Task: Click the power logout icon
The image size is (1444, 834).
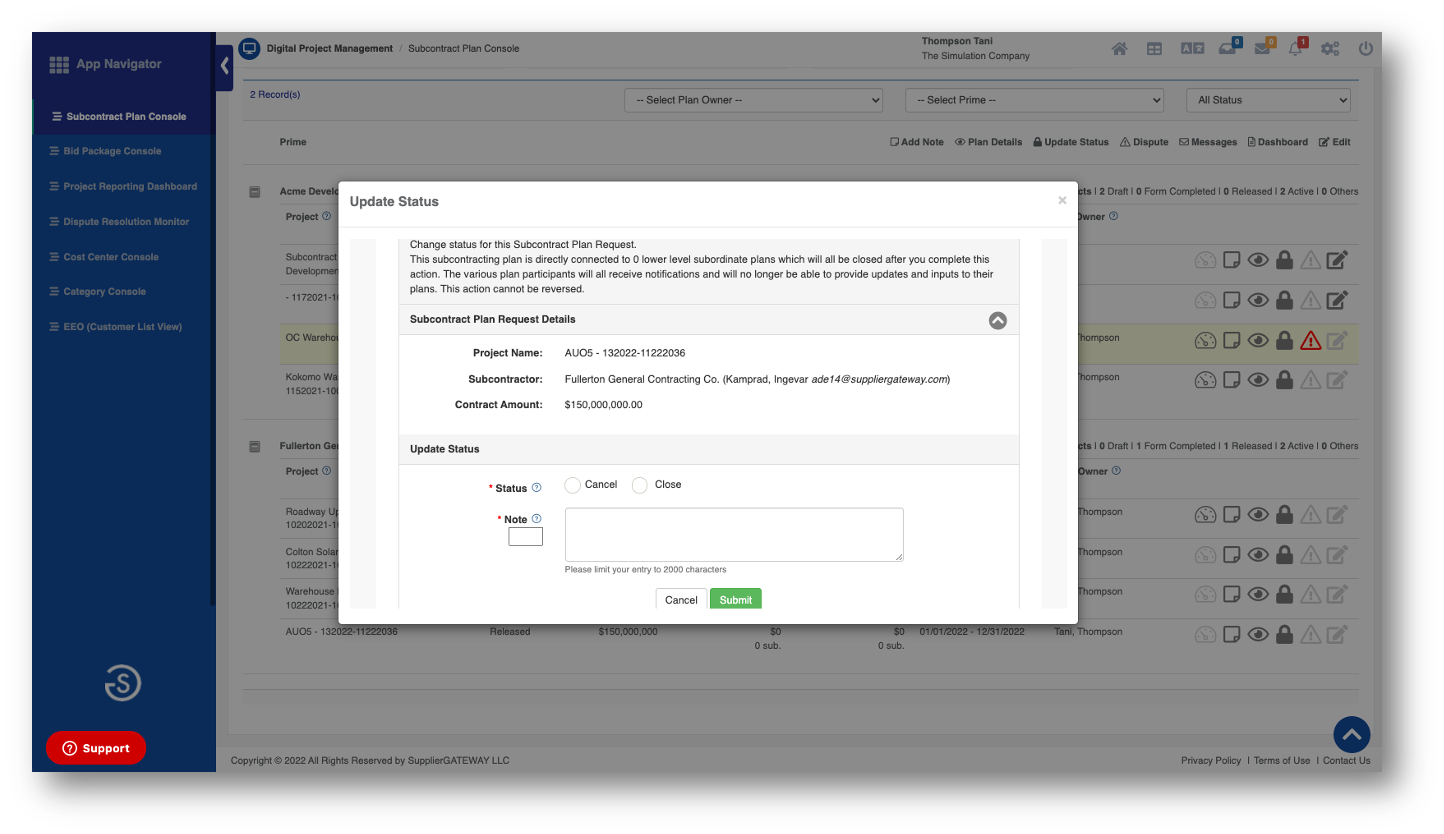Action: coord(1365,49)
